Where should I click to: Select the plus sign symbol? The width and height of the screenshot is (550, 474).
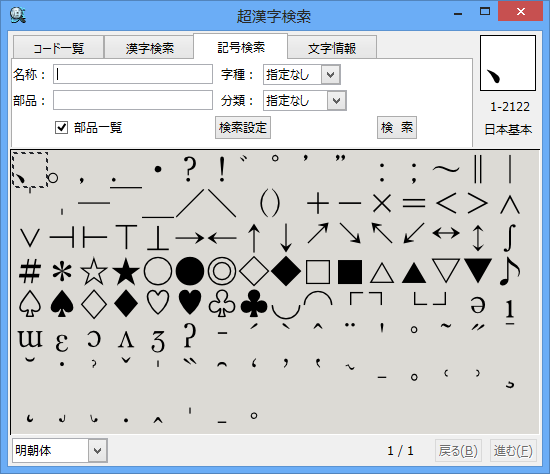(x=318, y=203)
